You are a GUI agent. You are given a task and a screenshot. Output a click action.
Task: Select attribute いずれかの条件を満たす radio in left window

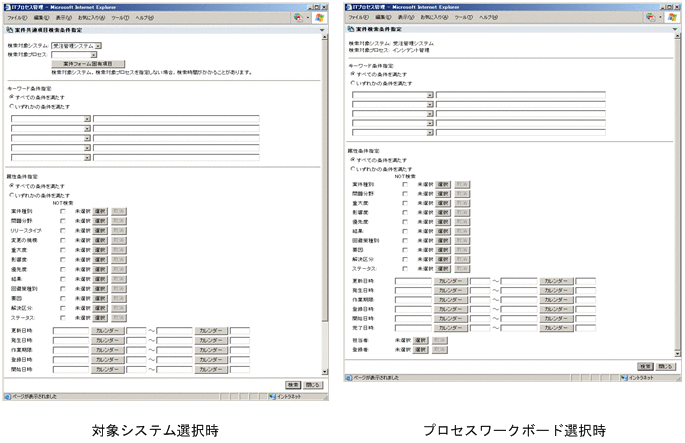click(x=12, y=195)
